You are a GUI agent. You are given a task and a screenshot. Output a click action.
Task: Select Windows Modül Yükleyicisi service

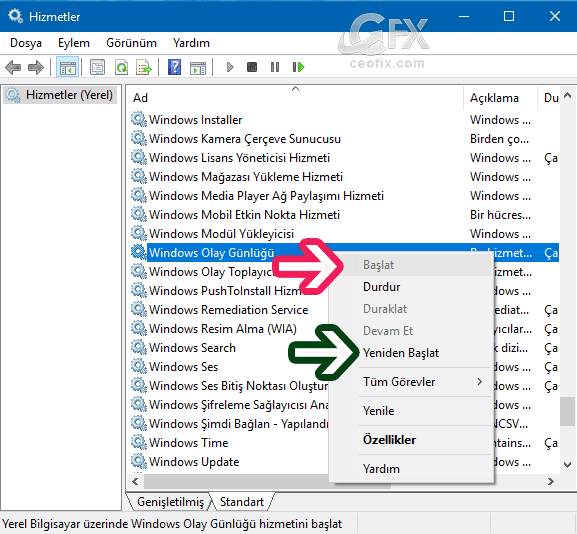pyautogui.click(x=221, y=234)
